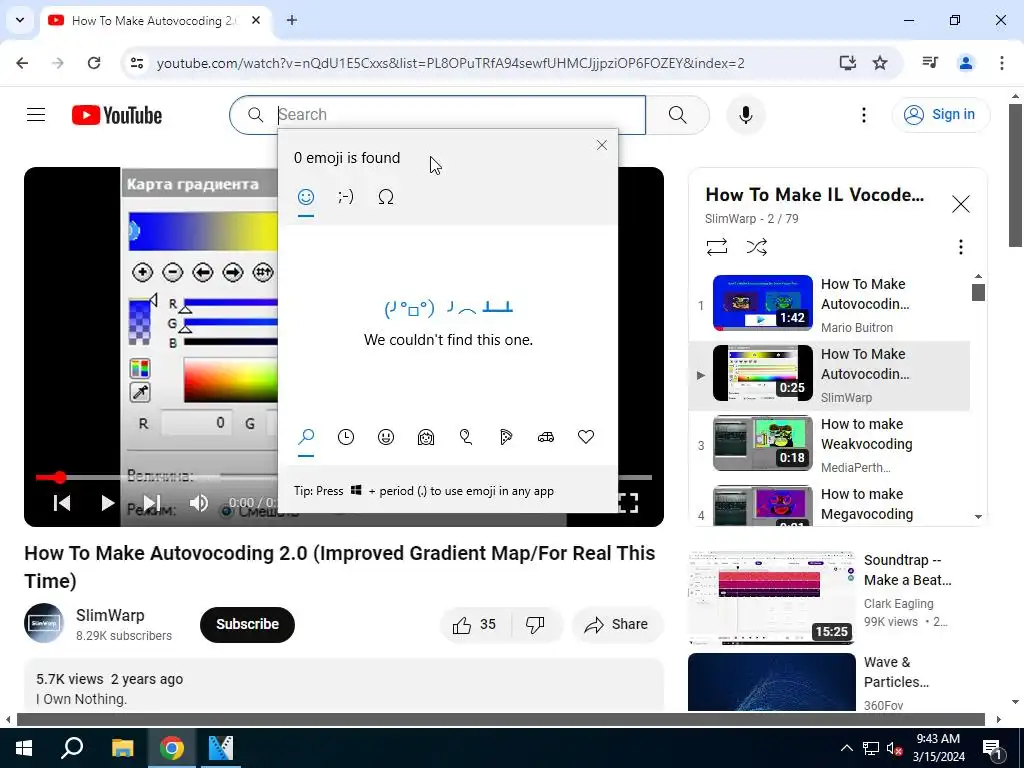Expand the video description box
Screen dimensions: 1024x768
tap(344, 686)
